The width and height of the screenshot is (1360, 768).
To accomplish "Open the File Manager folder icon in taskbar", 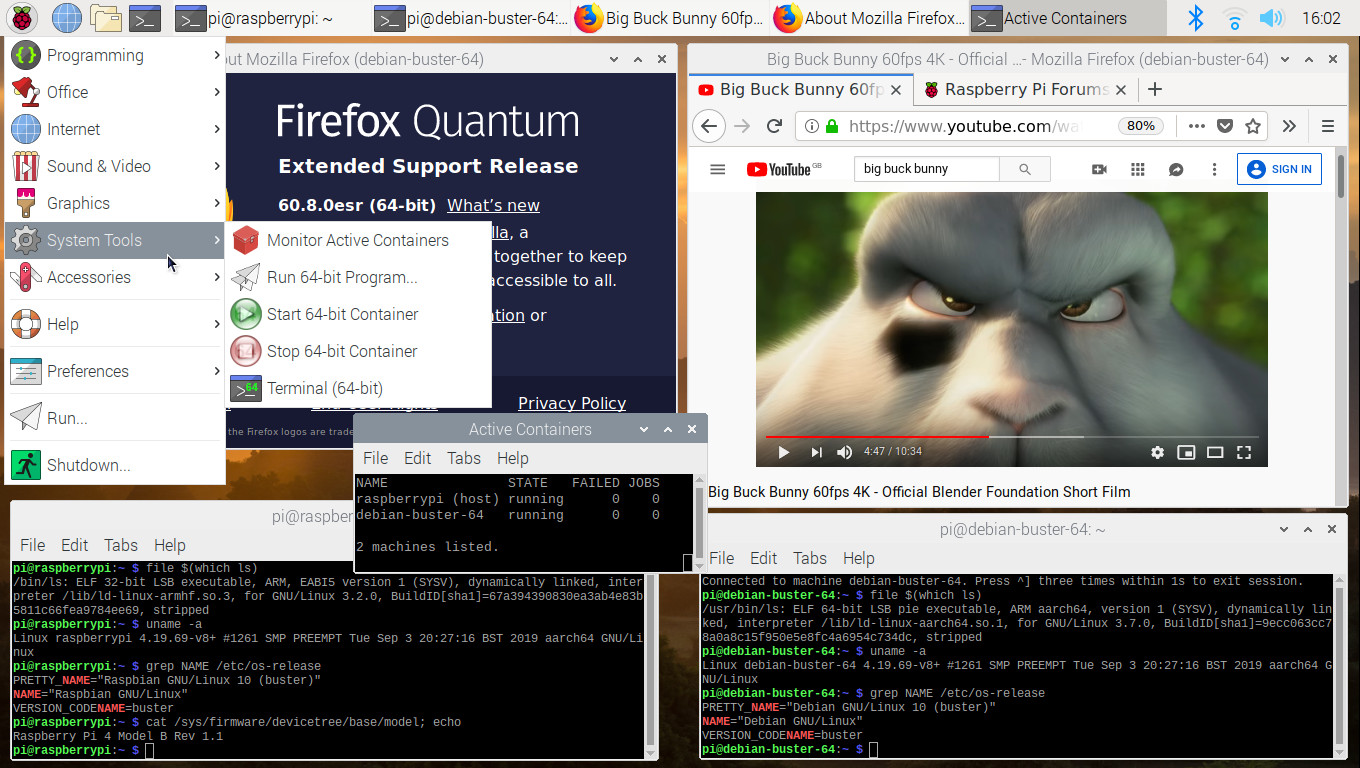I will coord(105,17).
